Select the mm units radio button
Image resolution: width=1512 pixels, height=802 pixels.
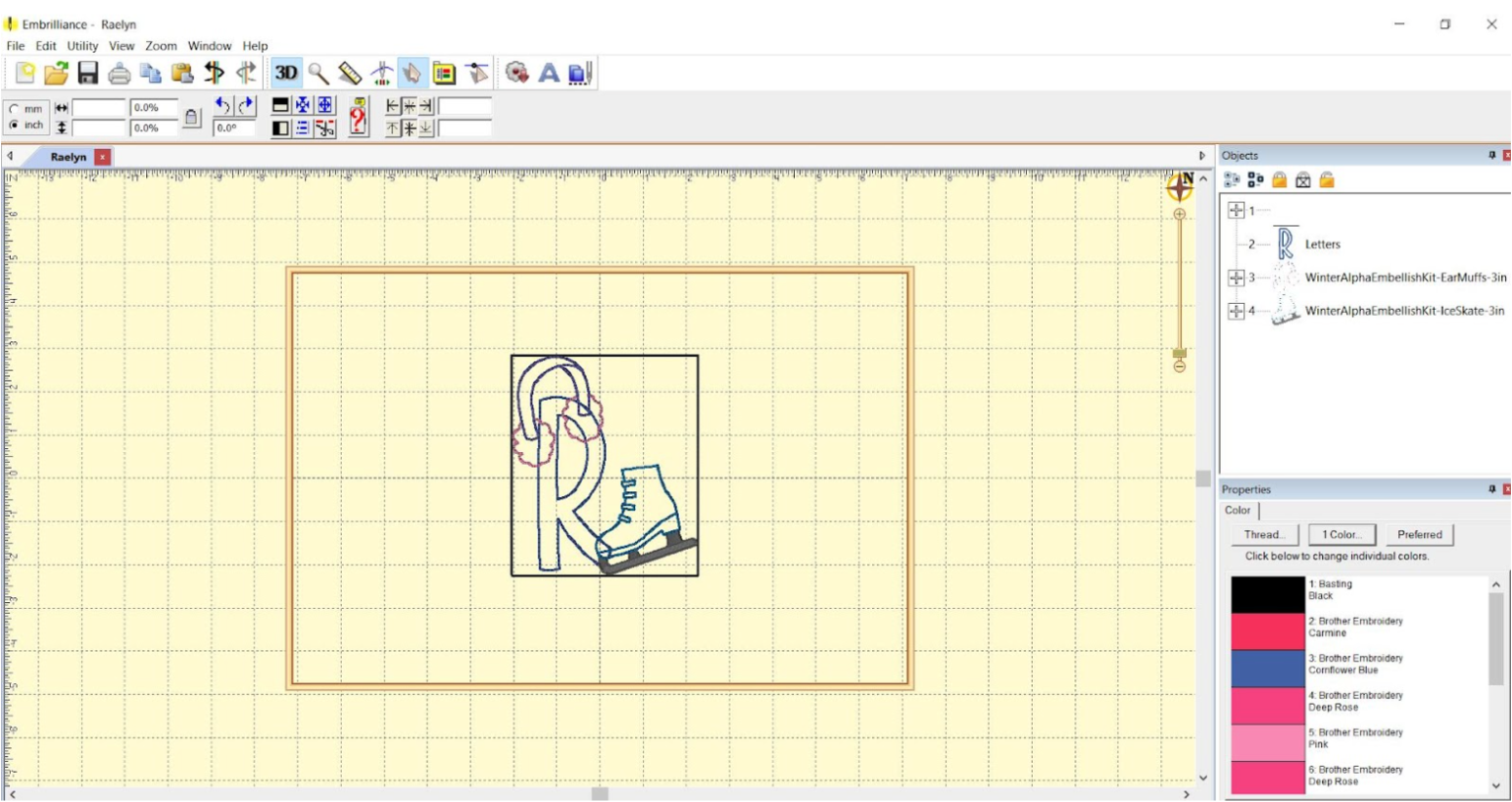pyautogui.click(x=15, y=109)
